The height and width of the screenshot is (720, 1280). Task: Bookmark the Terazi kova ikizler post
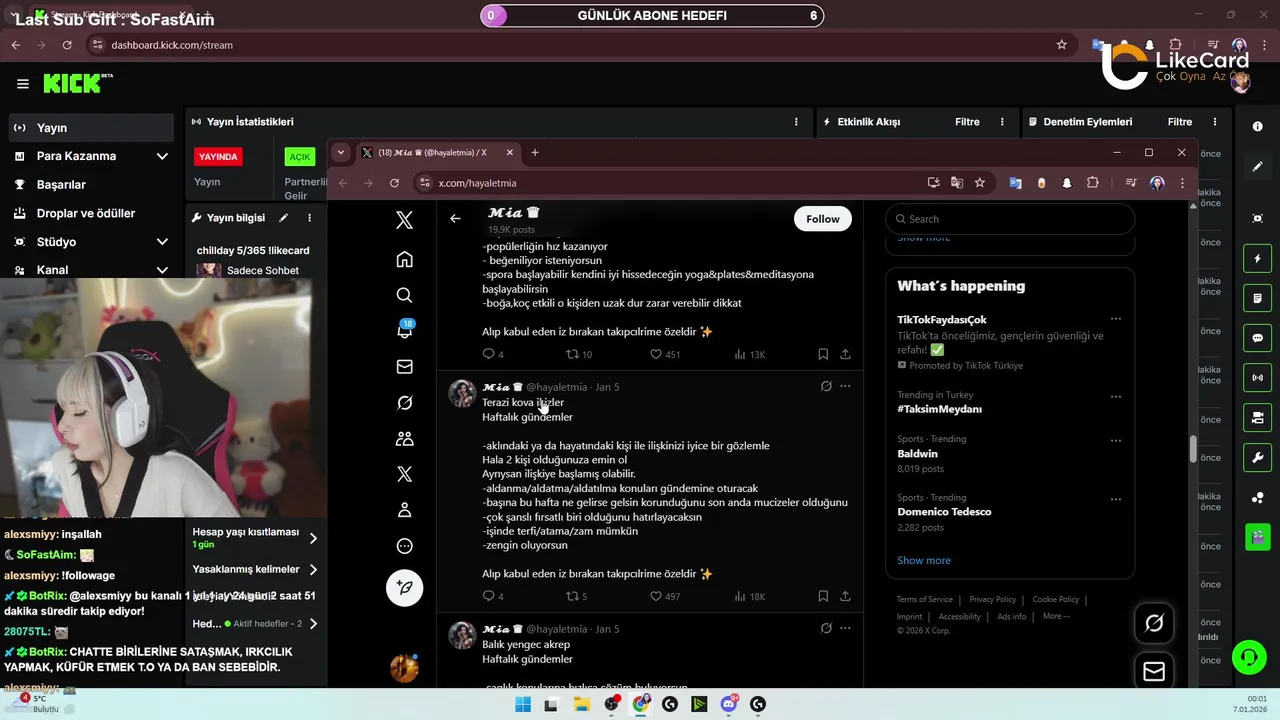tap(823, 596)
